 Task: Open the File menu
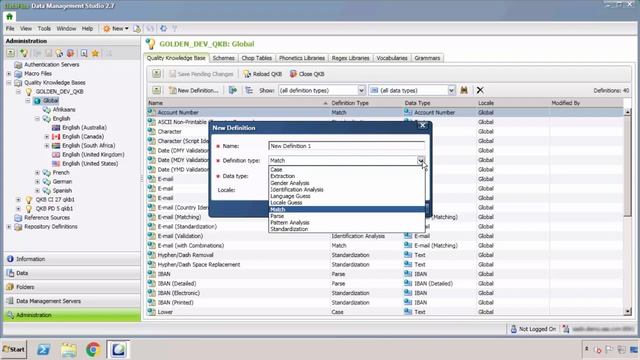point(10,29)
